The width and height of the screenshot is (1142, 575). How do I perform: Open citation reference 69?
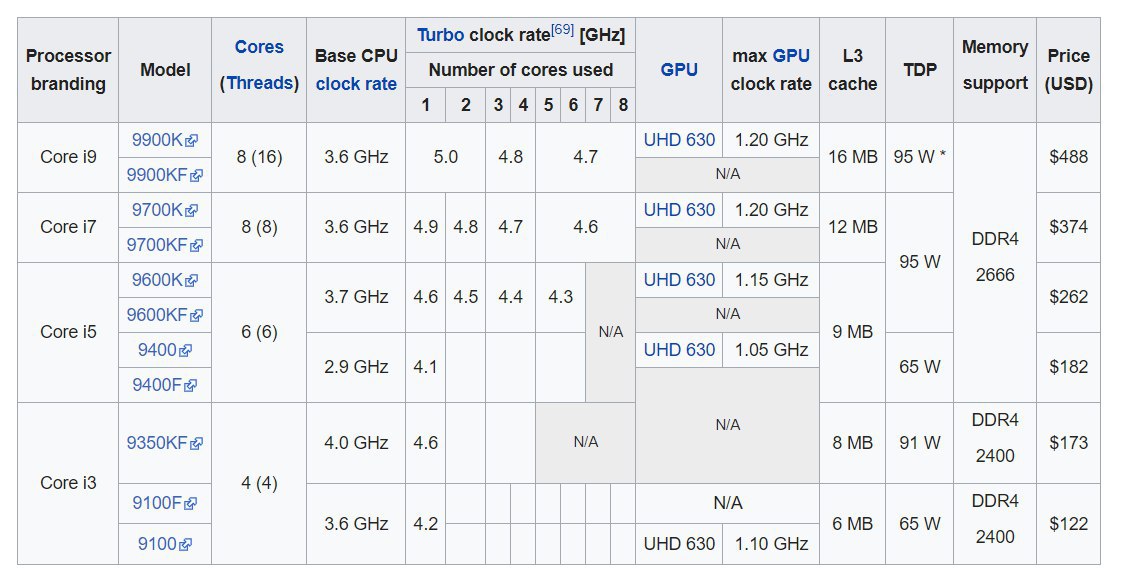[562, 30]
